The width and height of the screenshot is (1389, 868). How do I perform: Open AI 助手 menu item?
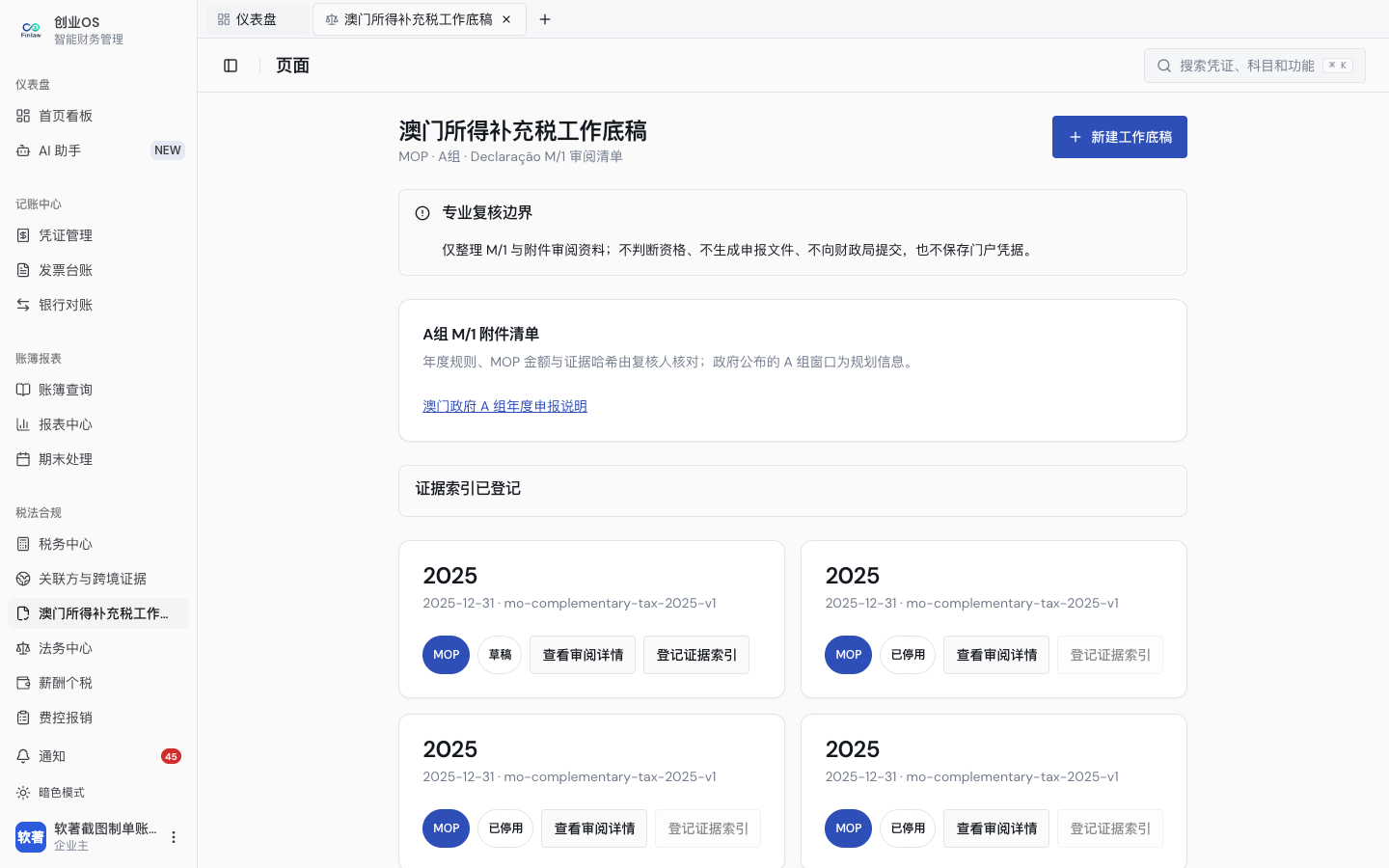tap(98, 150)
